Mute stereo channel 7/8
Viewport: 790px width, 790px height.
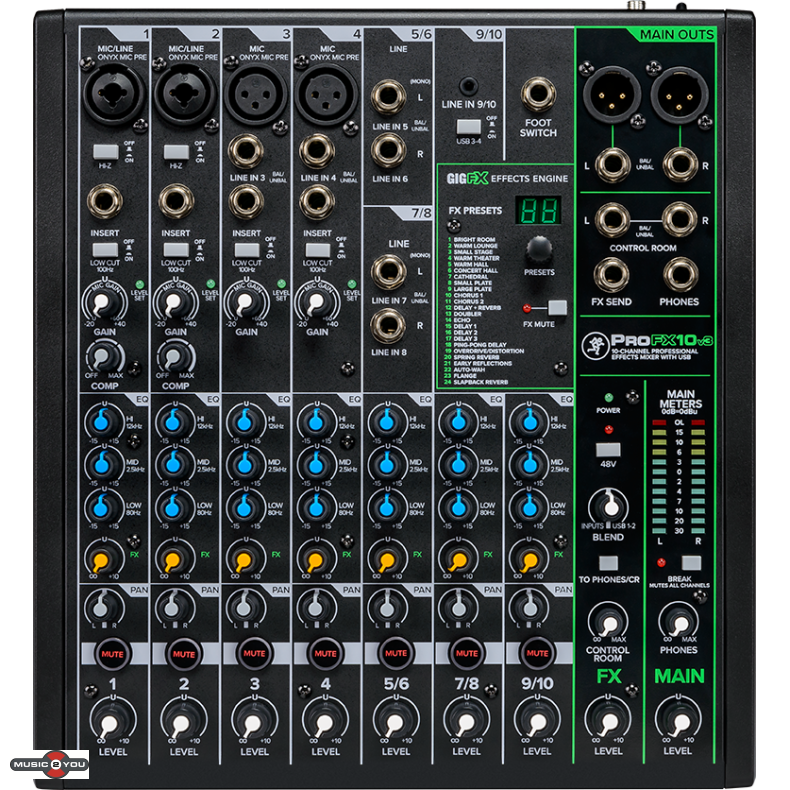click(x=467, y=653)
